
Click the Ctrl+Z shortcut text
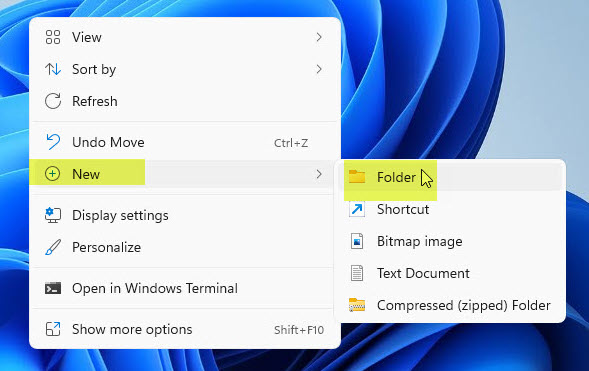[291, 143]
